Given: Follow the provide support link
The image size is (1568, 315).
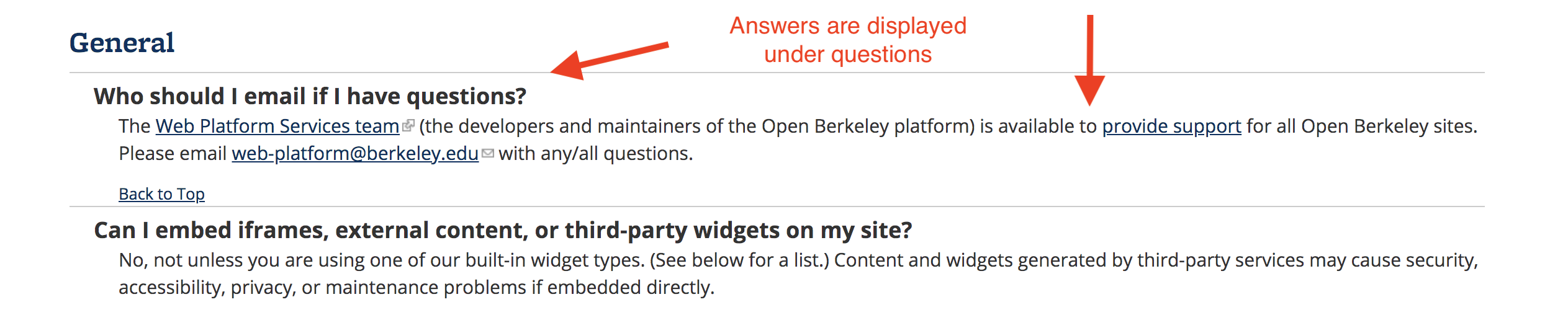Looking at the screenshot, I should coord(1171,126).
